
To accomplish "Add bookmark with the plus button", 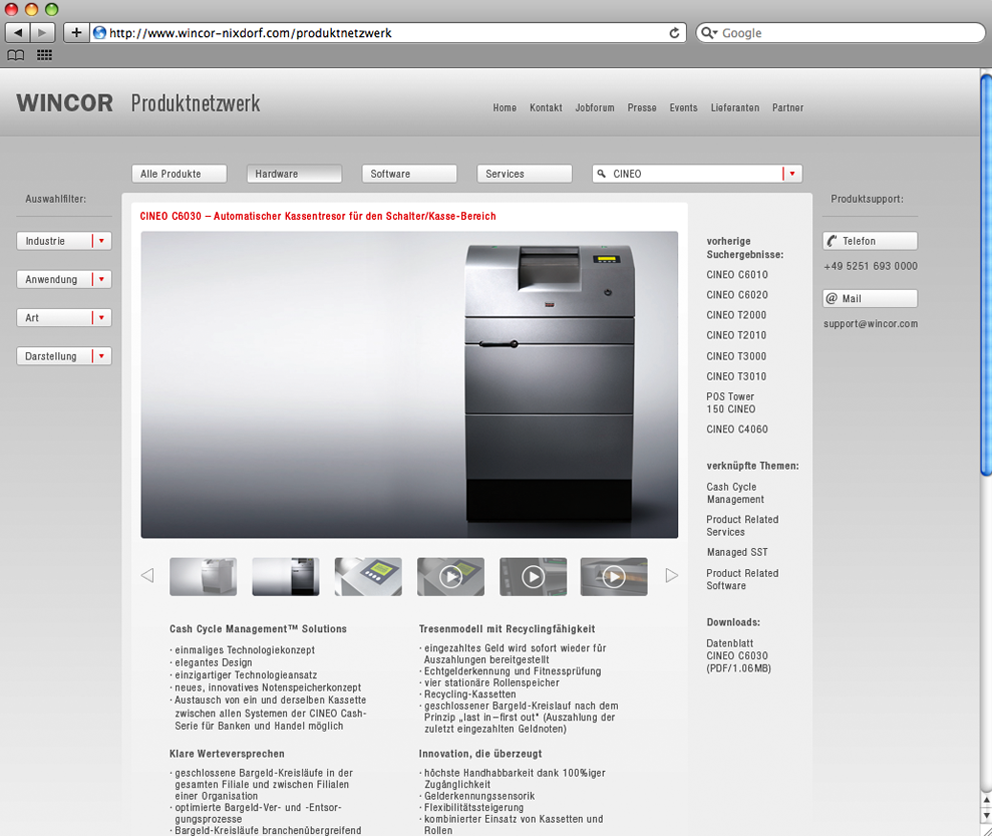I will click(76, 32).
